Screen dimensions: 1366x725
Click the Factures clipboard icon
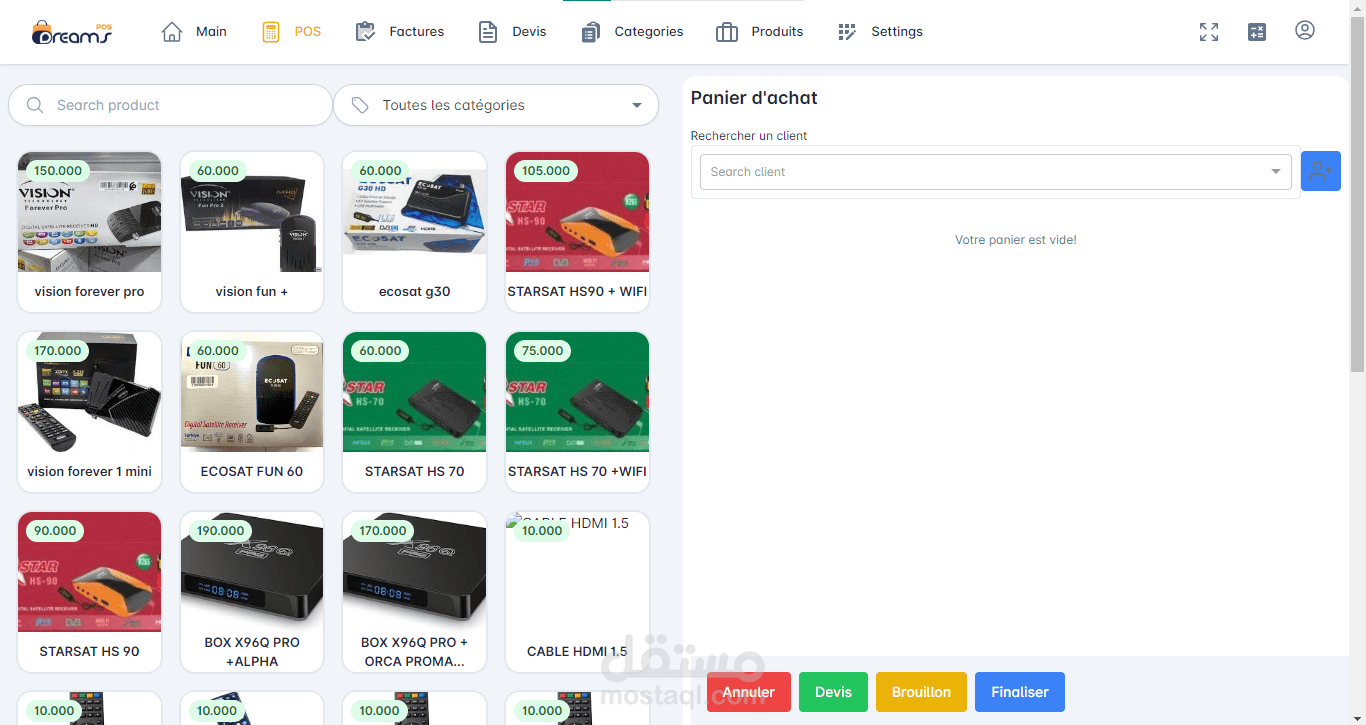click(365, 32)
